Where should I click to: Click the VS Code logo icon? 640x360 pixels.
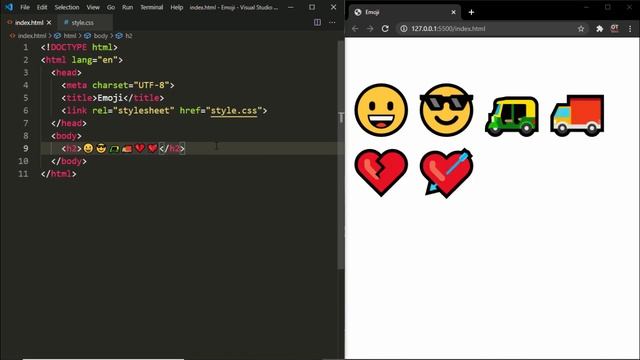coord(9,7)
